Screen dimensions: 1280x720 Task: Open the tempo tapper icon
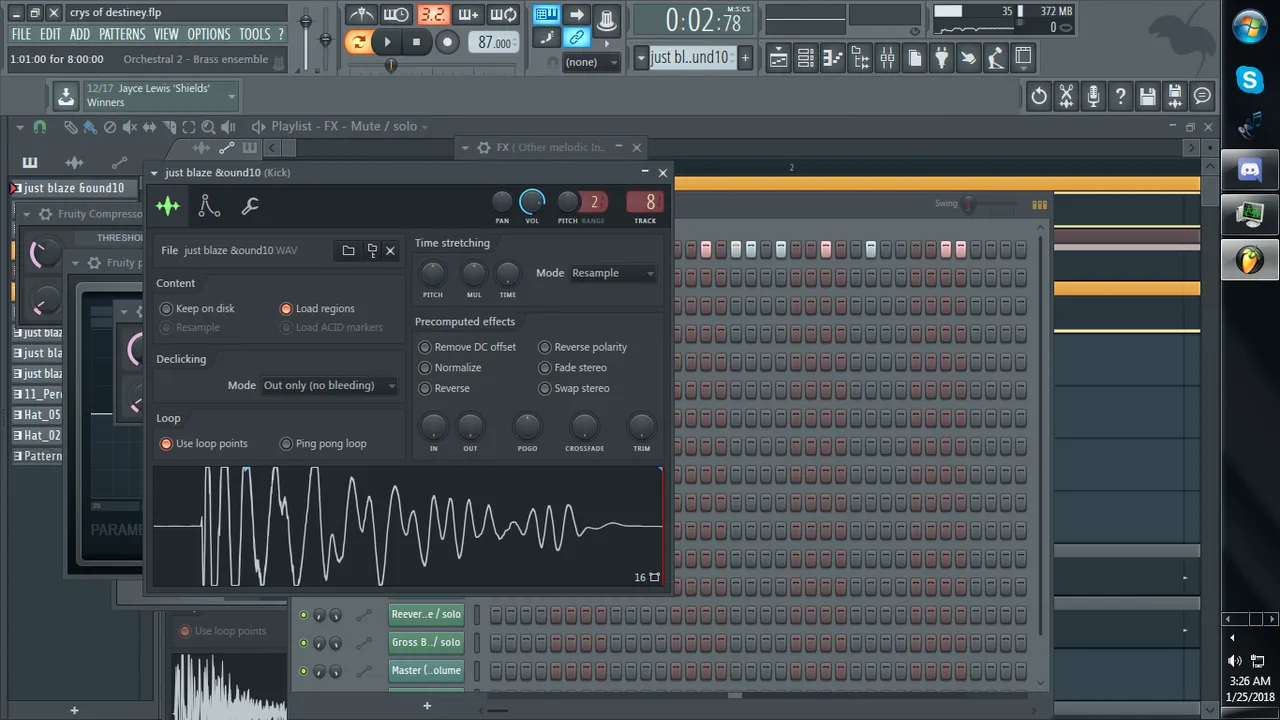tap(968, 59)
